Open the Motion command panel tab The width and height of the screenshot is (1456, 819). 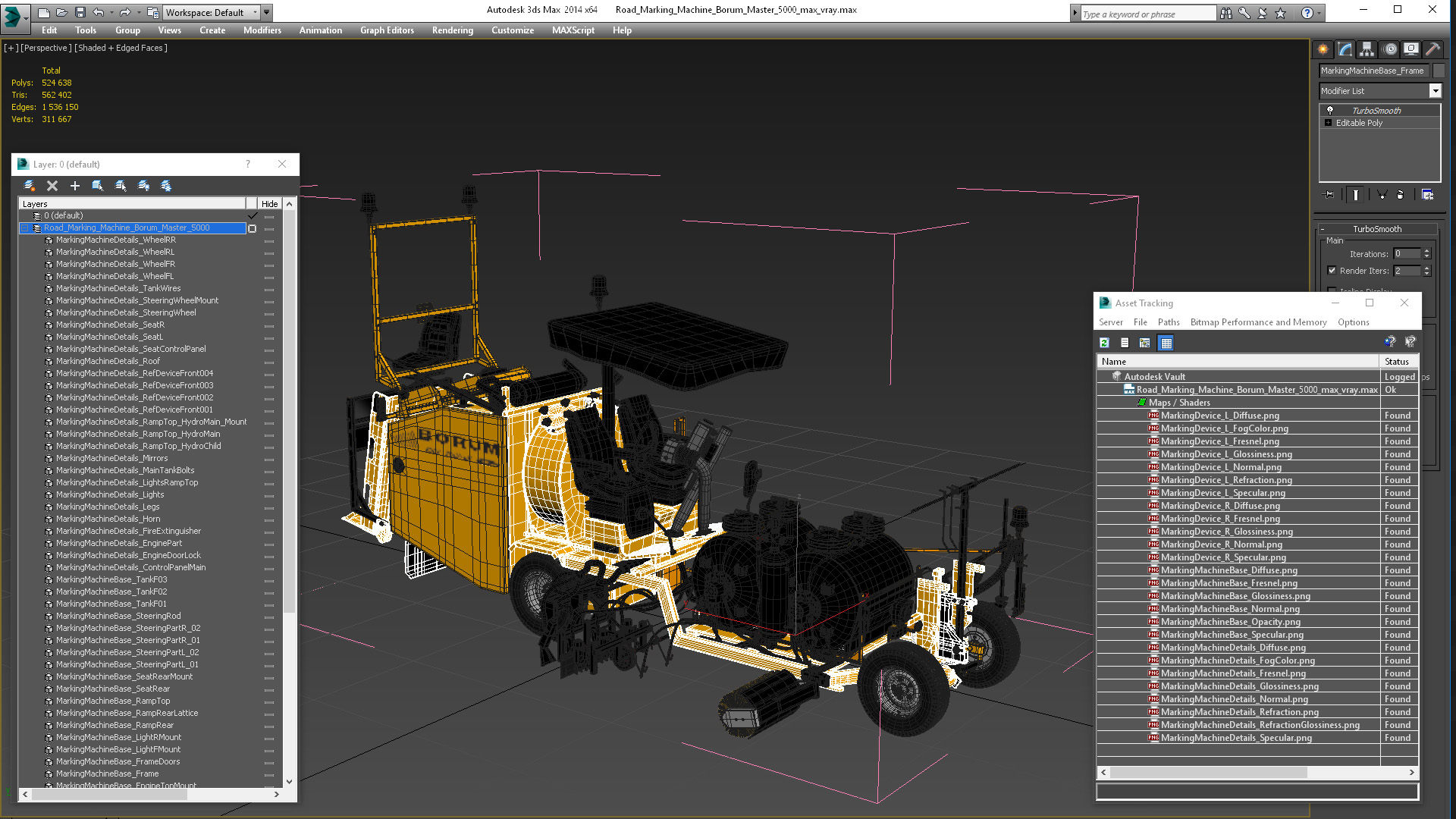click(x=1389, y=49)
